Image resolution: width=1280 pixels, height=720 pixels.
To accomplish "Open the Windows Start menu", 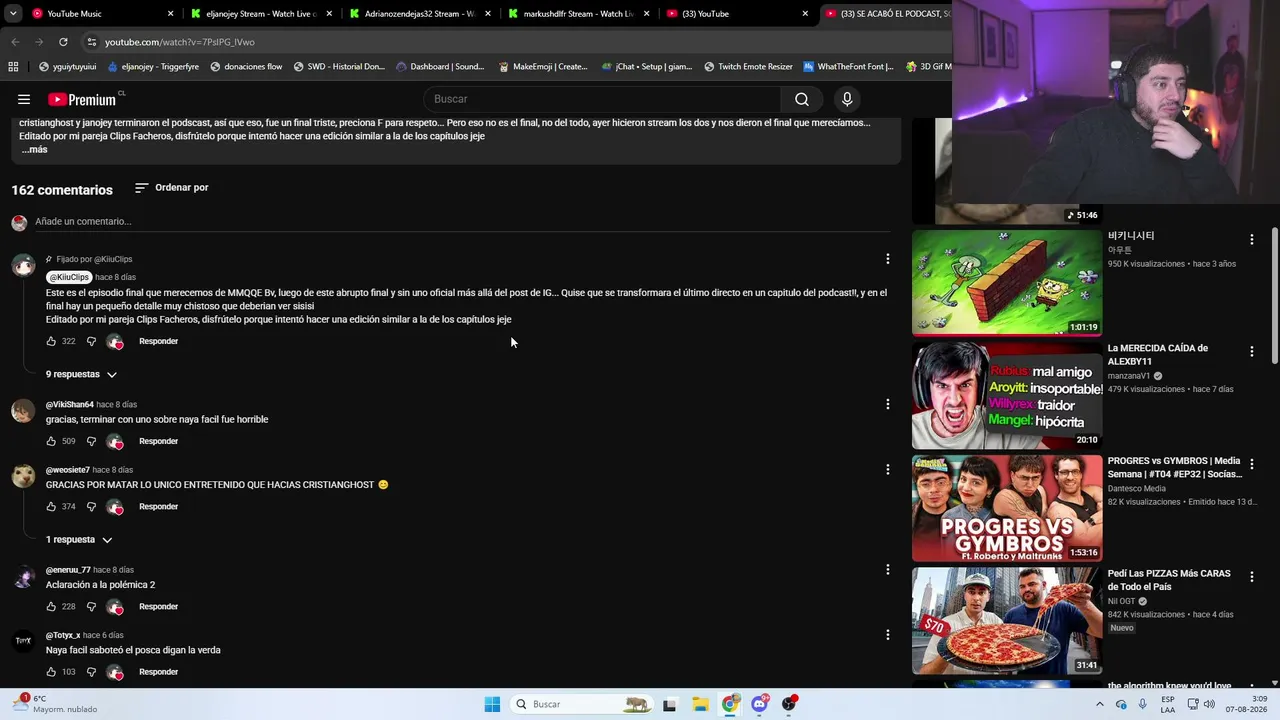I will [492, 704].
